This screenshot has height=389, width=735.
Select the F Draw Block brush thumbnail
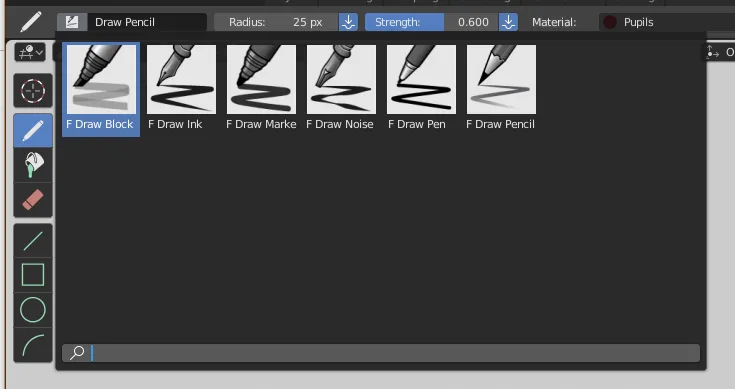(x=101, y=90)
